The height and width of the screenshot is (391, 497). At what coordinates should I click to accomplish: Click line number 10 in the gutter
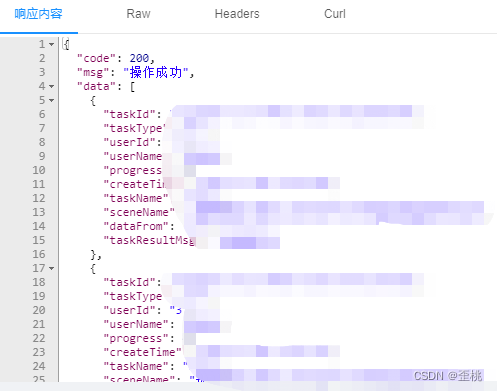(x=39, y=170)
